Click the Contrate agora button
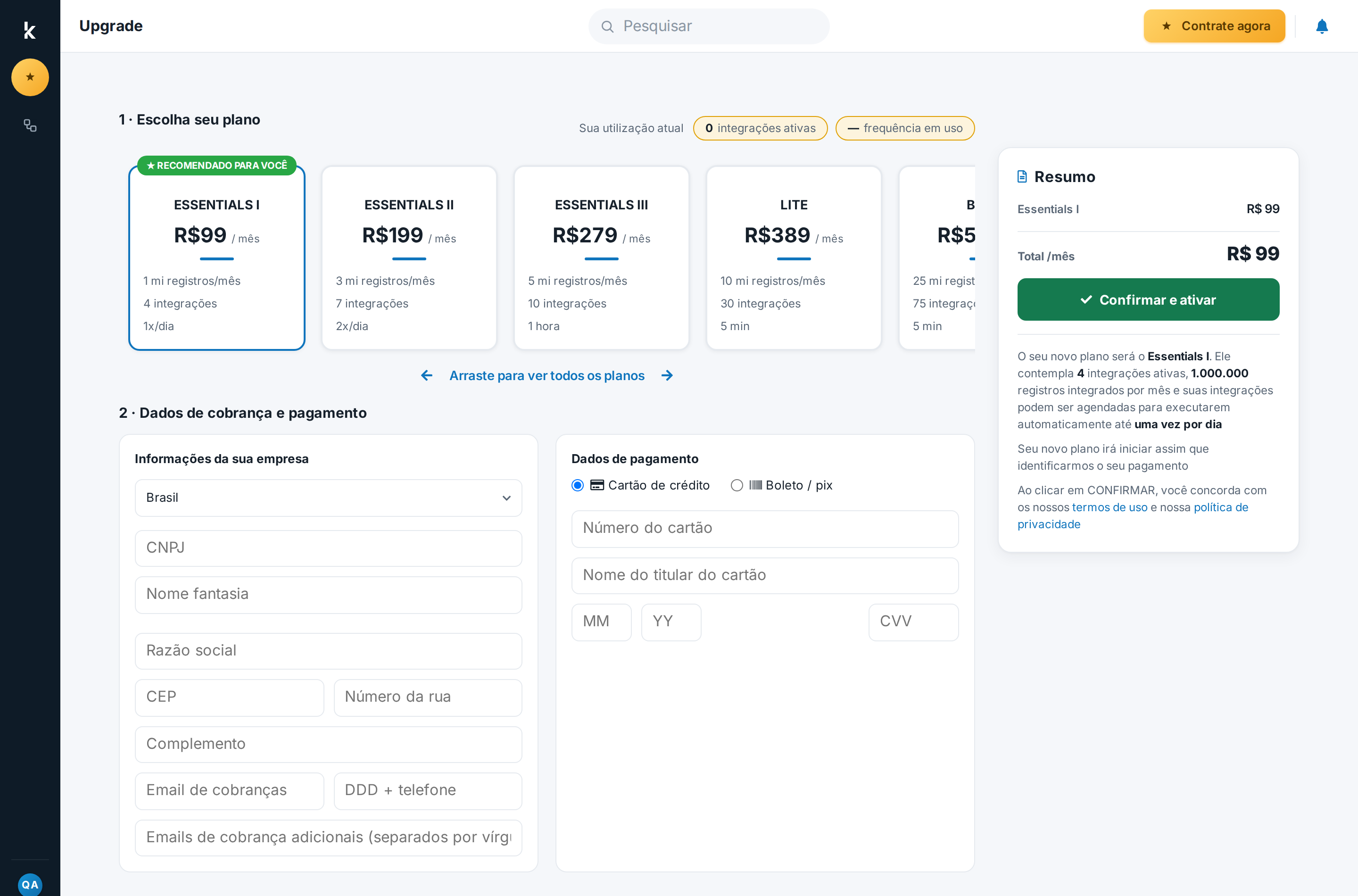Viewport: 1358px width, 896px height. tap(1214, 26)
